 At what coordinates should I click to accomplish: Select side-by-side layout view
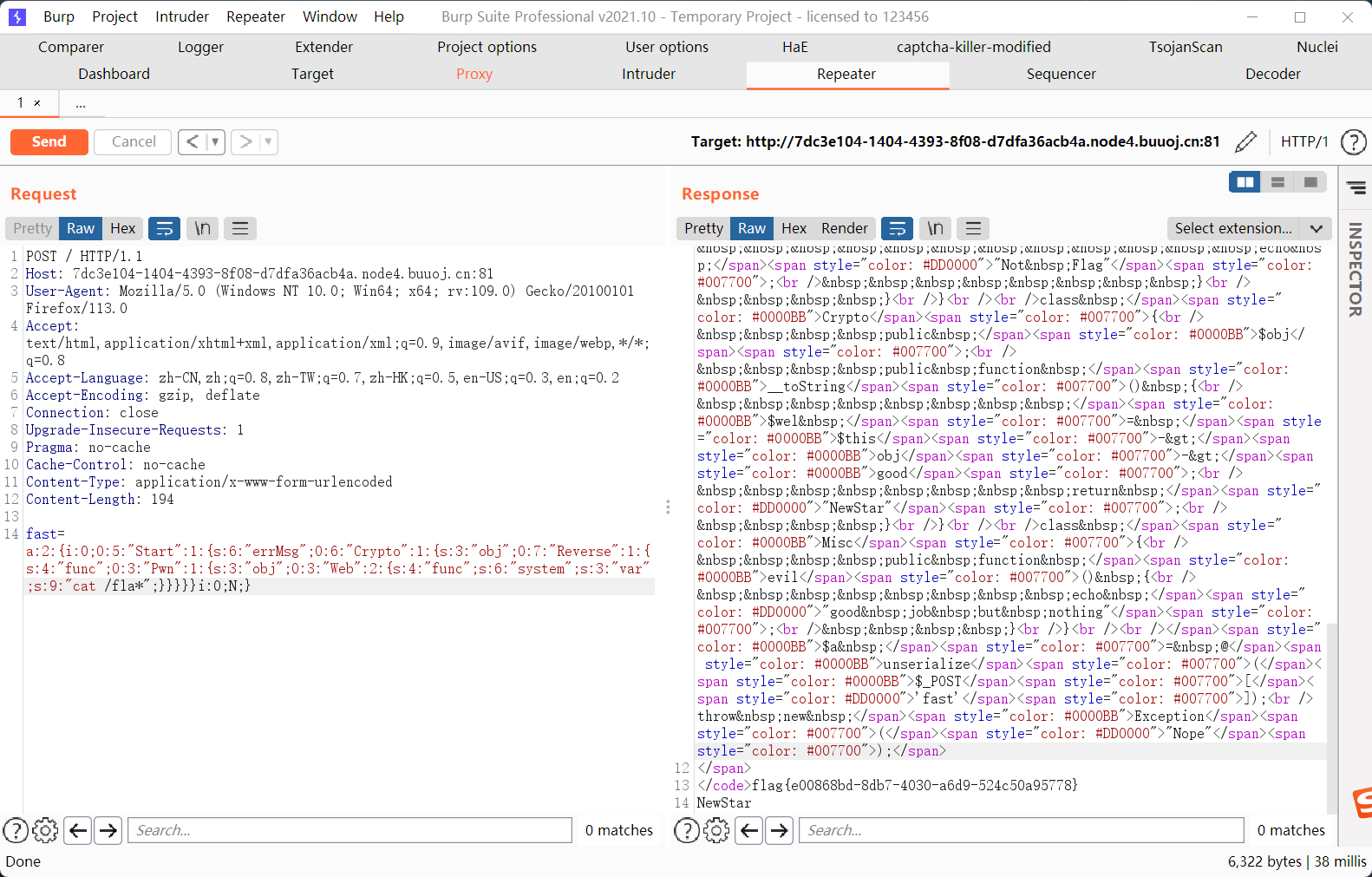(1245, 182)
